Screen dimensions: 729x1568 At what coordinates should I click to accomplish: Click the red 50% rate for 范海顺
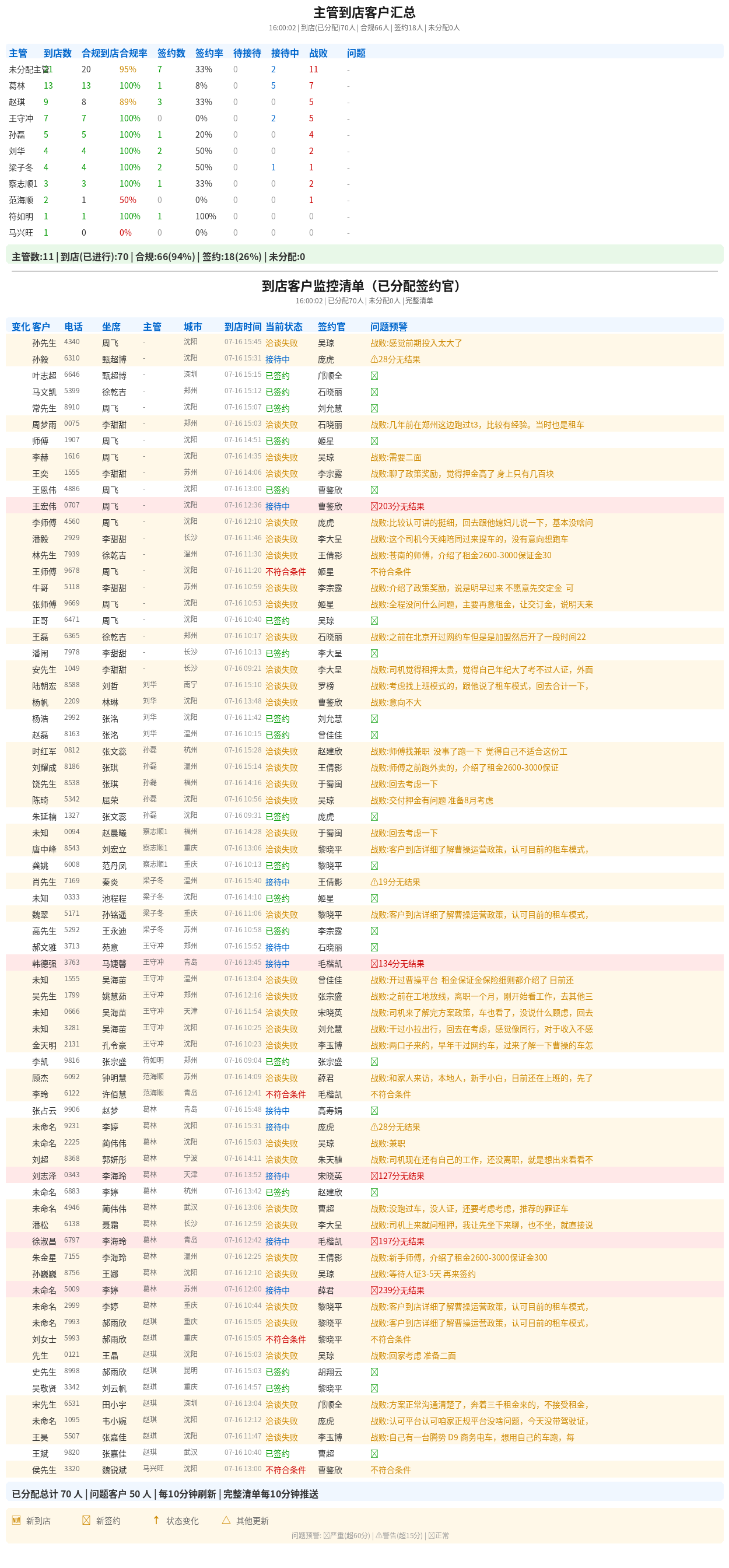point(128,199)
